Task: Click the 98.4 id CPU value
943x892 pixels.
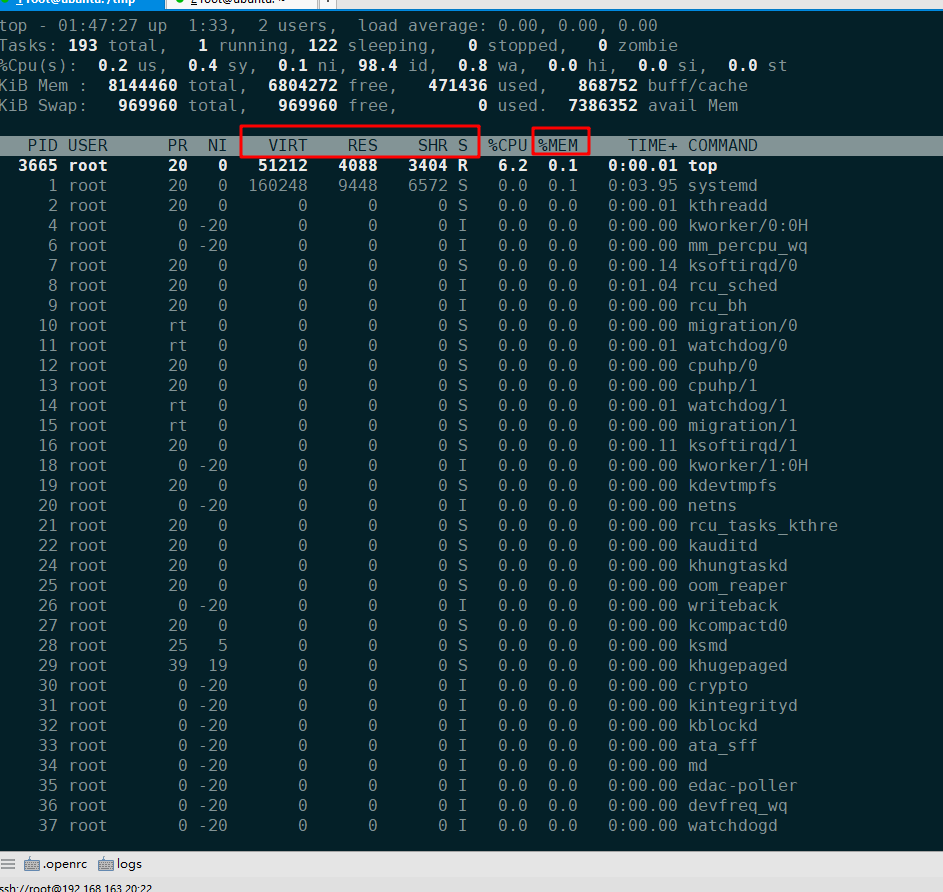Action: coord(378,66)
